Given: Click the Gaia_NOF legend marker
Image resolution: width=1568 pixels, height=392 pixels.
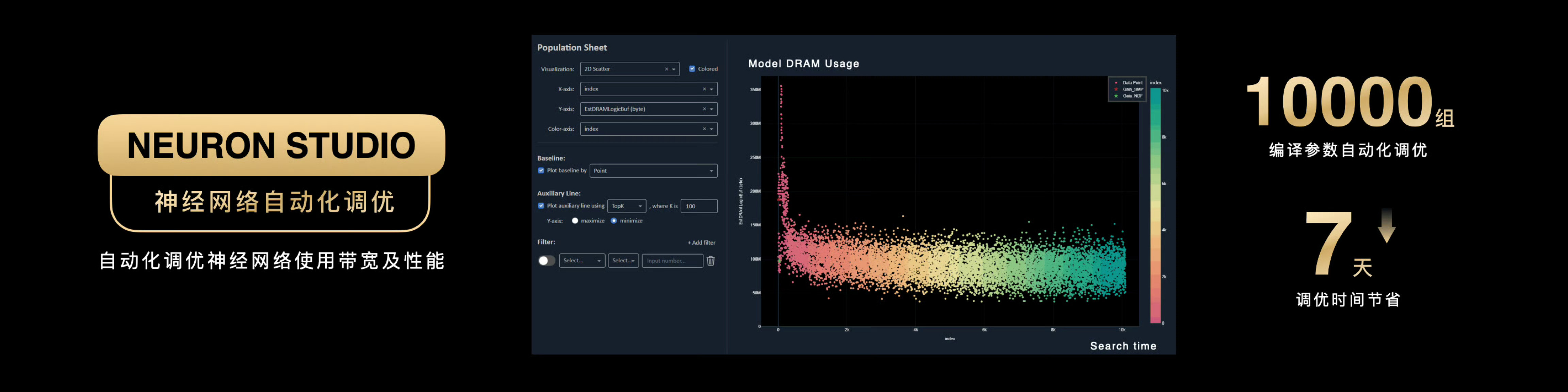Looking at the screenshot, I should (x=1116, y=96).
